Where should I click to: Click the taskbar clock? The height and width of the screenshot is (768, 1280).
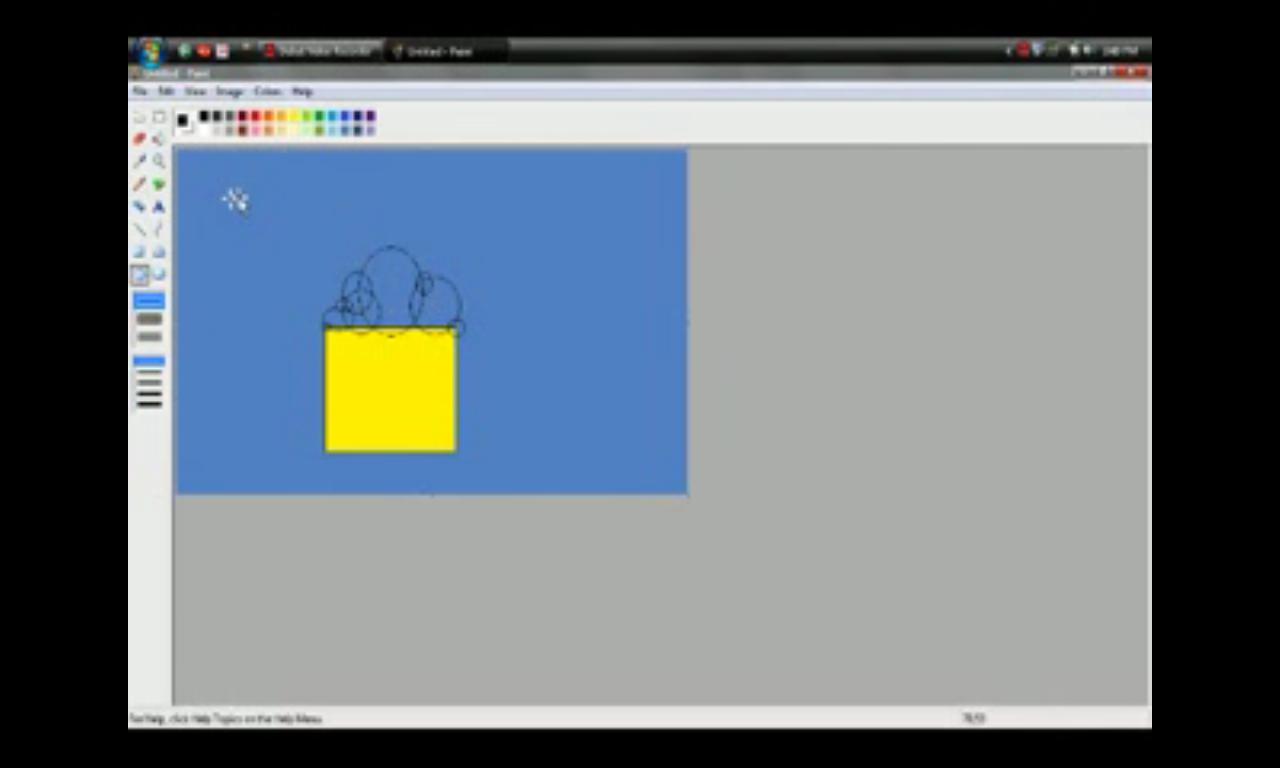[1120, 51]
